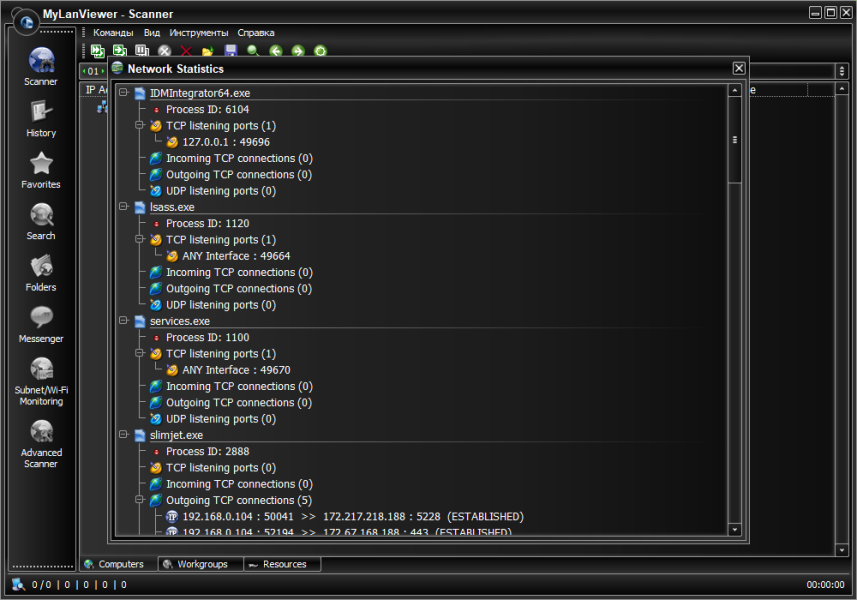Screen dimensions: 857x600
Task: Click the red X delete toolbar icon
Action: click(x=186, y=51)
